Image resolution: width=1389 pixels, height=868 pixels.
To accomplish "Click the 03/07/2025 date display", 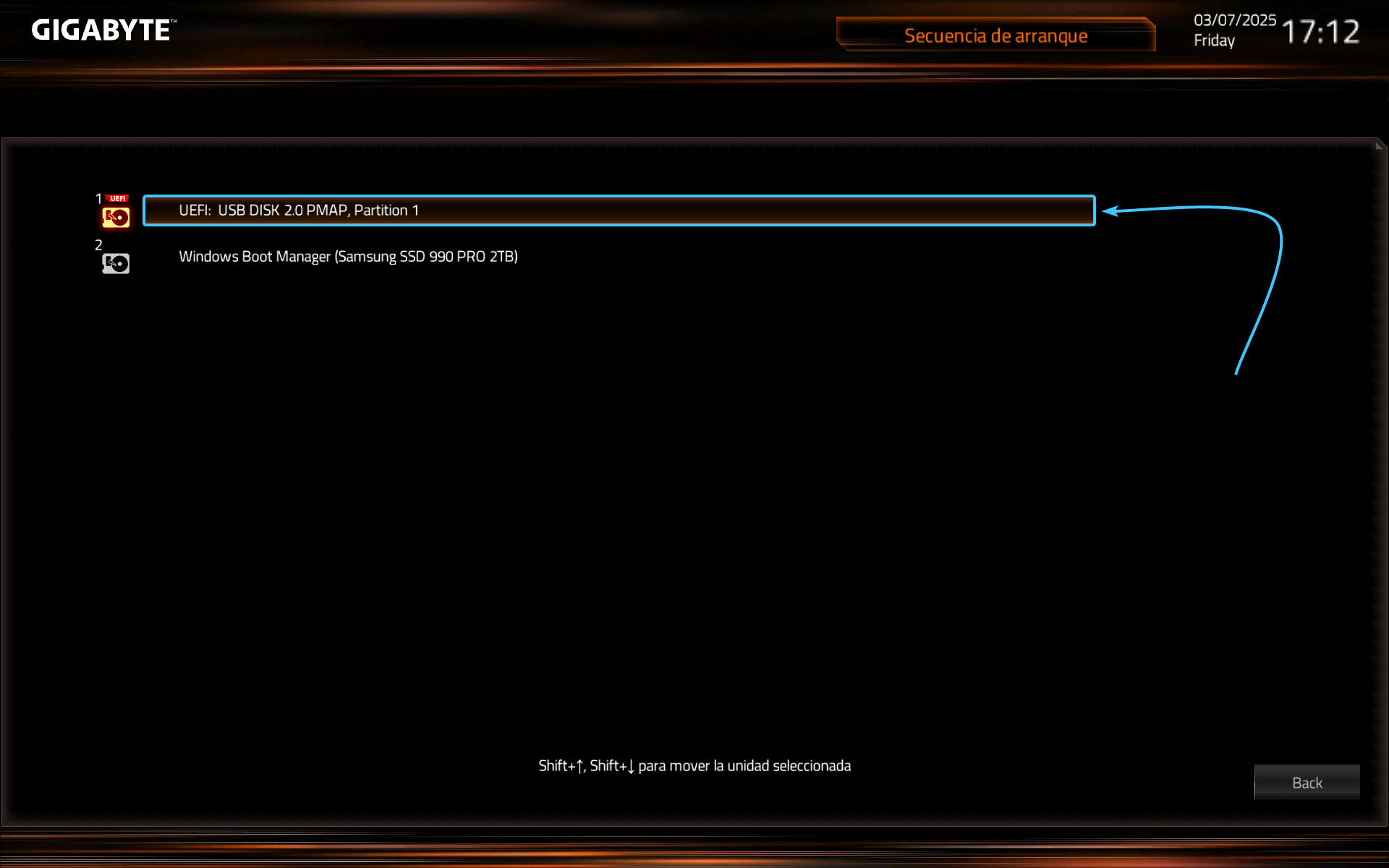I will coord(1234,20).
